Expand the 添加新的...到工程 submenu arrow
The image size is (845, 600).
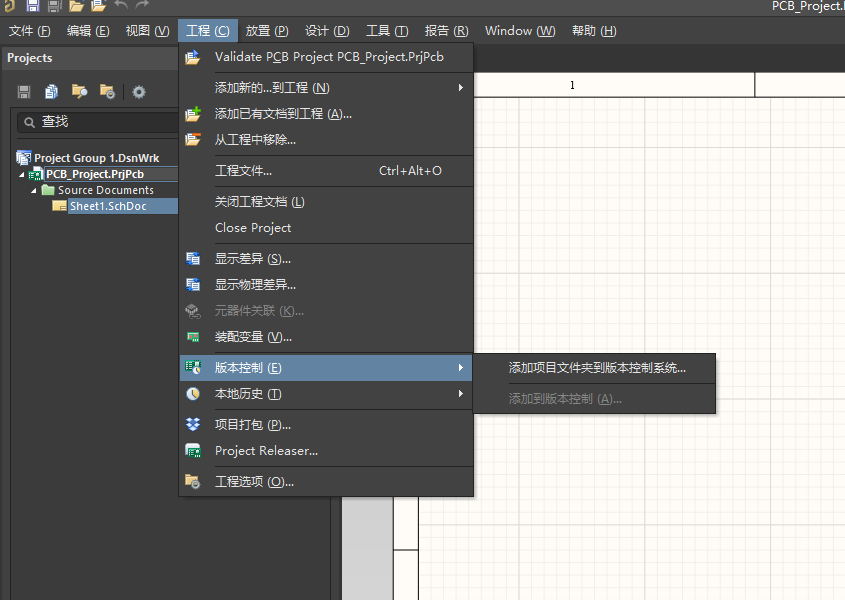pos(461,87)
